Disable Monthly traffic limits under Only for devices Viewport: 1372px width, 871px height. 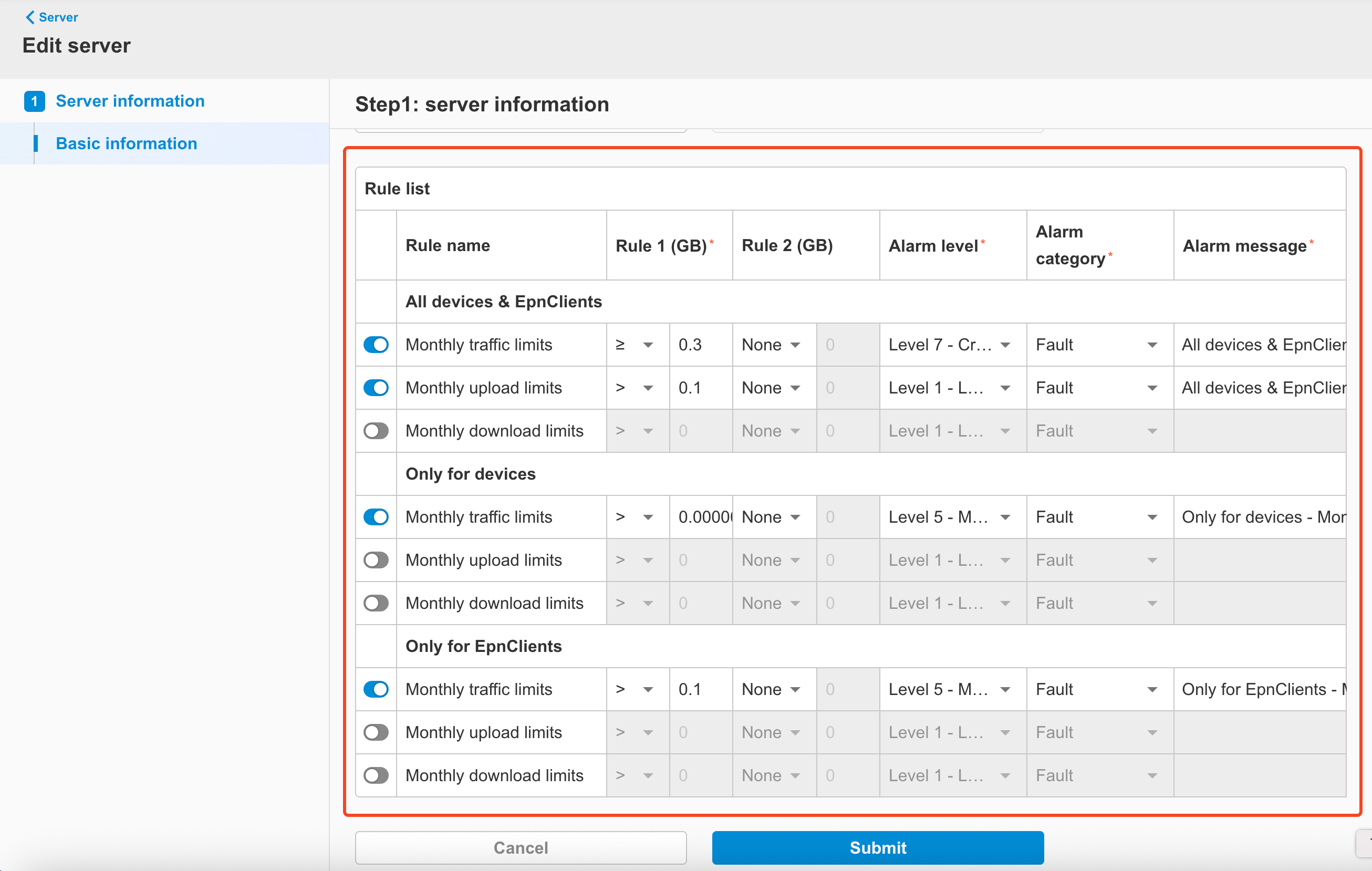(376, 517)
